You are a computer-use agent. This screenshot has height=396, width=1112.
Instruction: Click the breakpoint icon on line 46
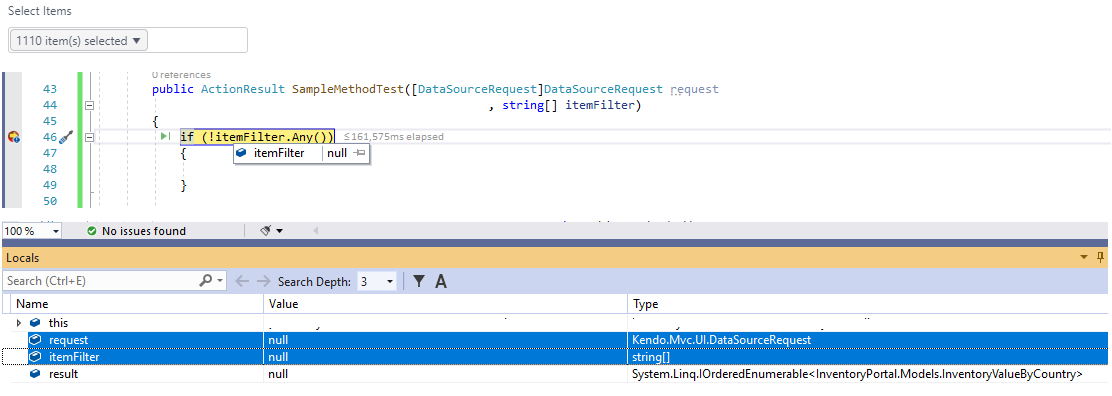(13, 137)
